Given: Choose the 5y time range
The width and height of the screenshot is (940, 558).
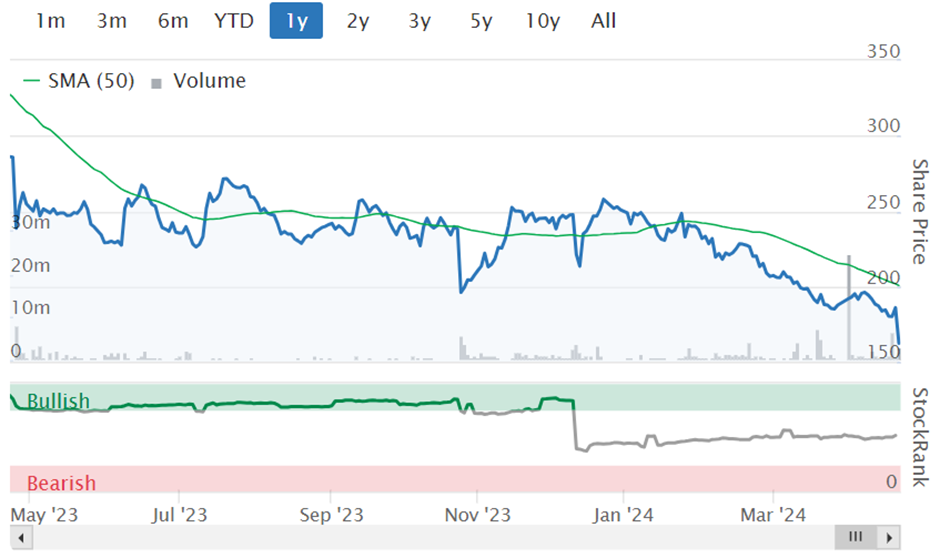Looking at the screenshot, I should pyautogui.click(x=481, y=21).
